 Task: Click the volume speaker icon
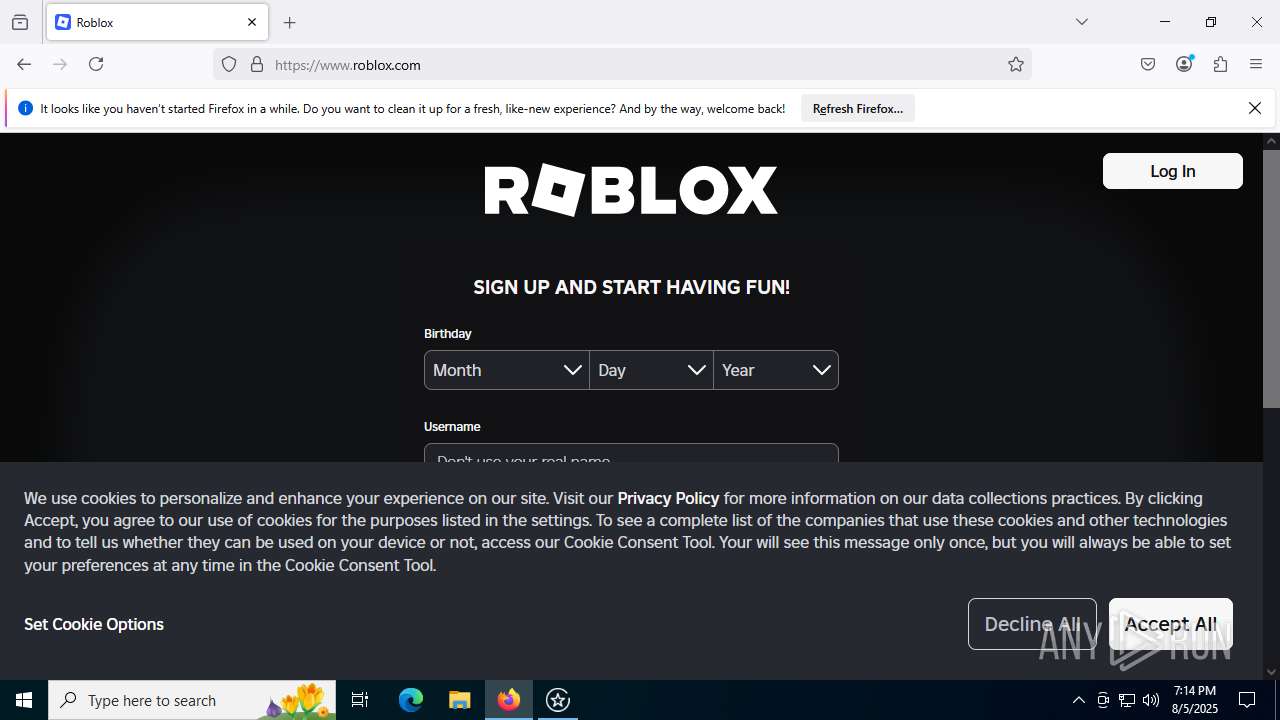(x=1151, y=700)
